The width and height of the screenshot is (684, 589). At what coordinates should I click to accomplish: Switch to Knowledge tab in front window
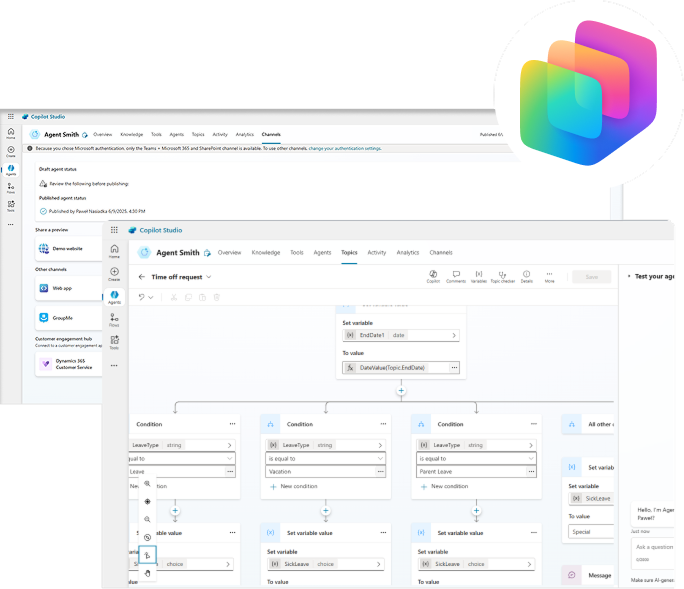(x=266, y=253)
